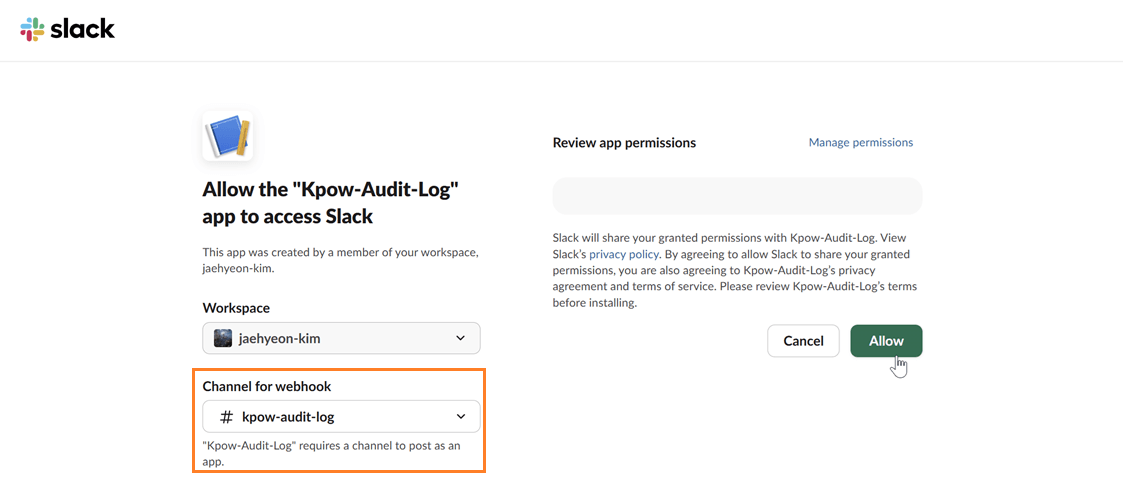Open Slack's privacy policy link

tap(623, 254)
